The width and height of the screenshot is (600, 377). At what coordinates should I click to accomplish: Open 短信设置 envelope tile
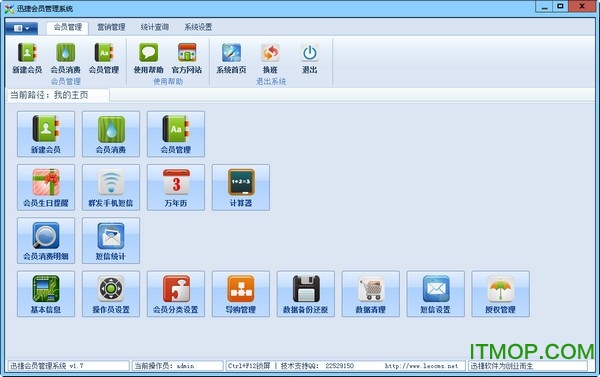[x=435, y=294]
